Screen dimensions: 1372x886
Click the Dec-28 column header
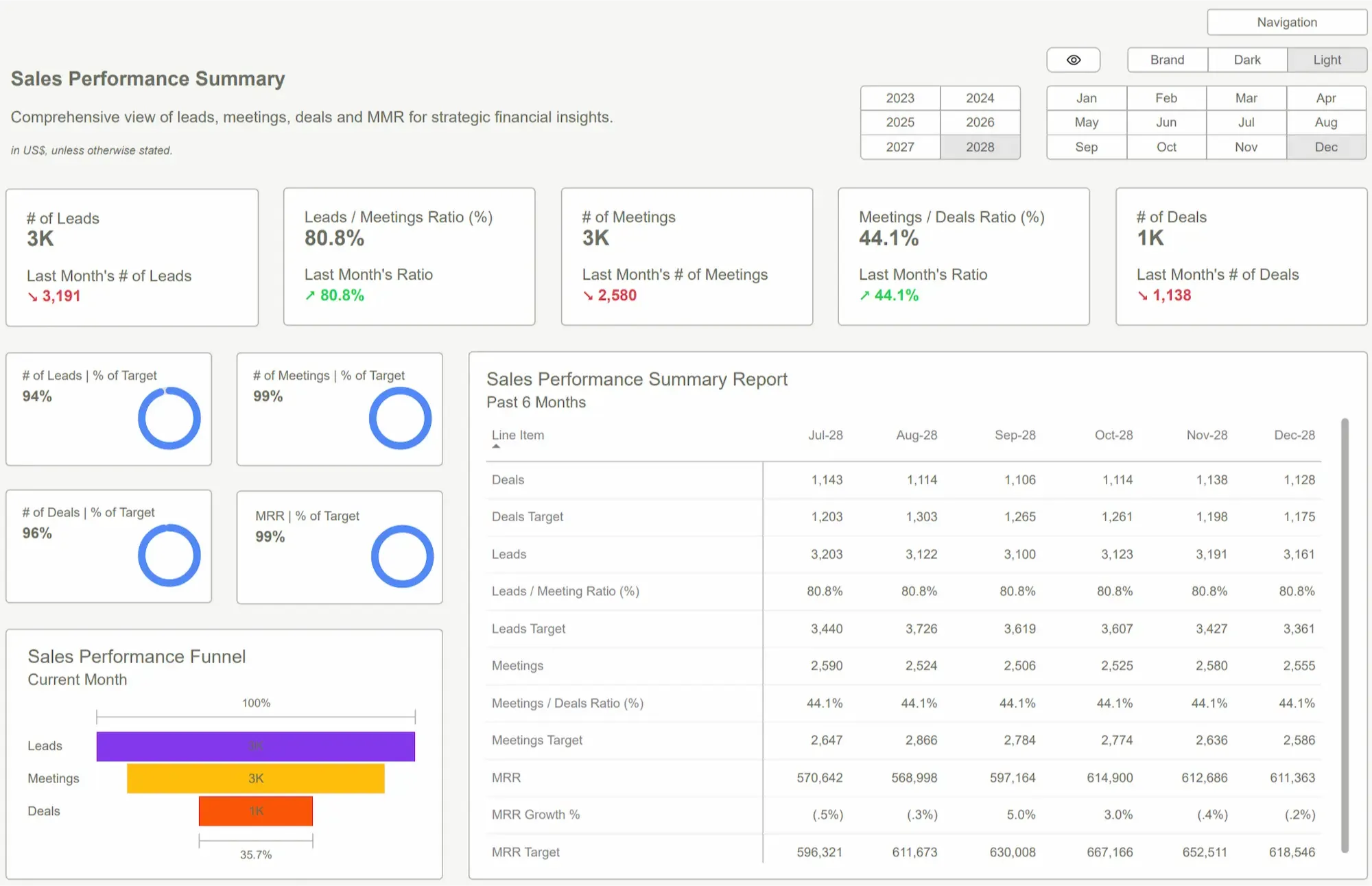[1294, 435]
